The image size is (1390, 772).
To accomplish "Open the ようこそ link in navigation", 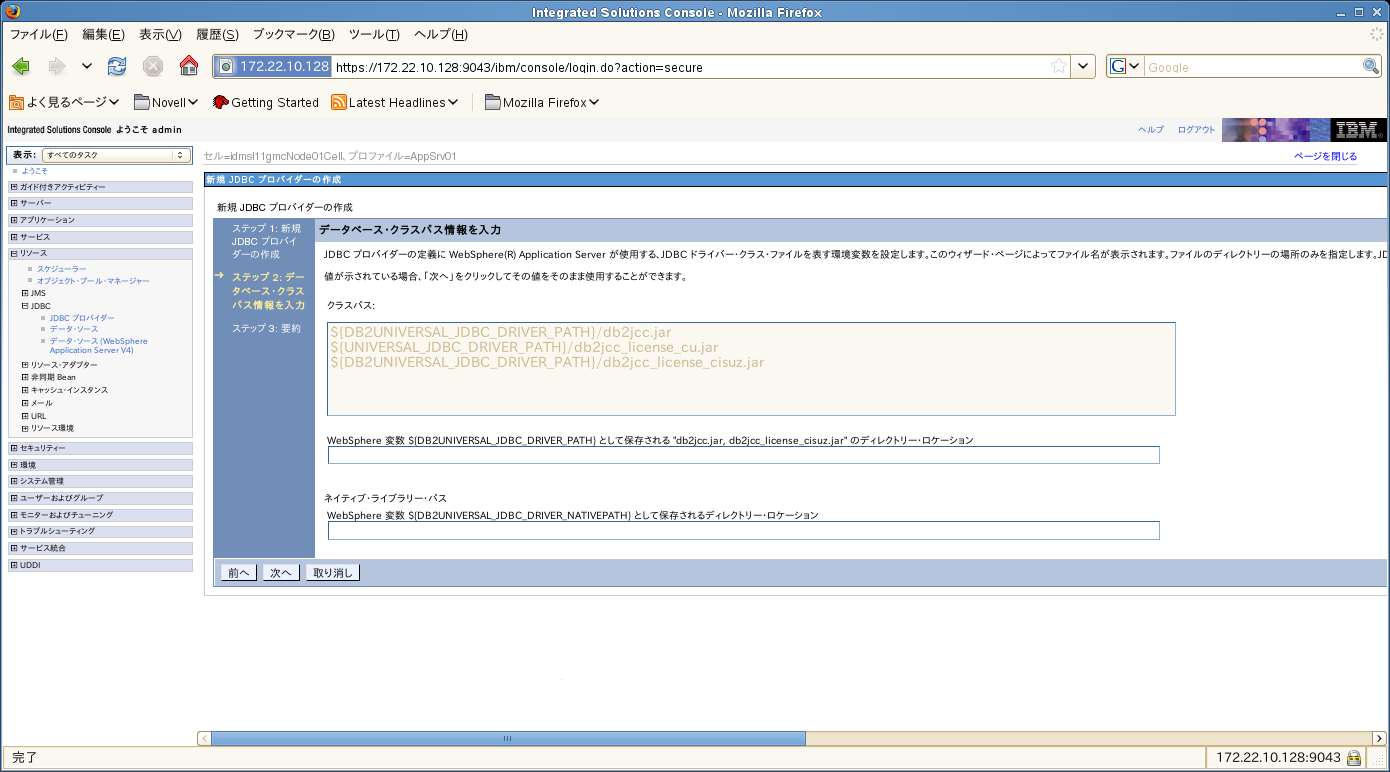I will tap(35, 171).
